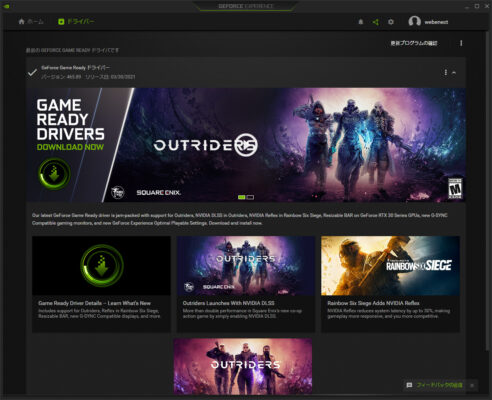
Task: Check for updates button
Action: (414, 43)
